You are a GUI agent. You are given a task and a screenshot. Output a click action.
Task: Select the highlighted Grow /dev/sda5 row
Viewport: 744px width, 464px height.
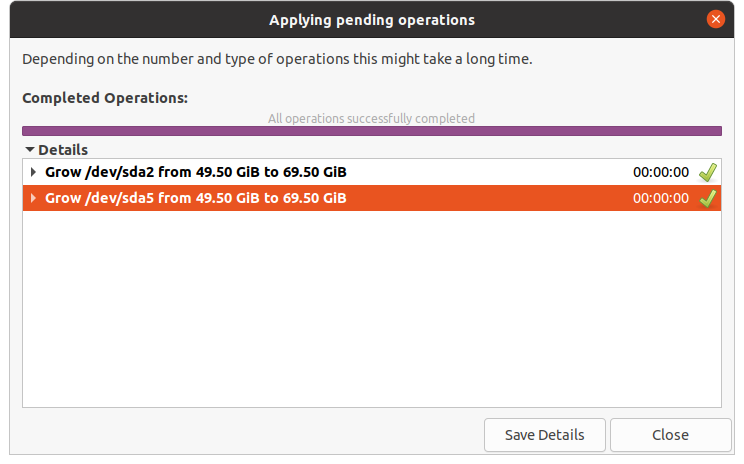click(x=195, y=198)
